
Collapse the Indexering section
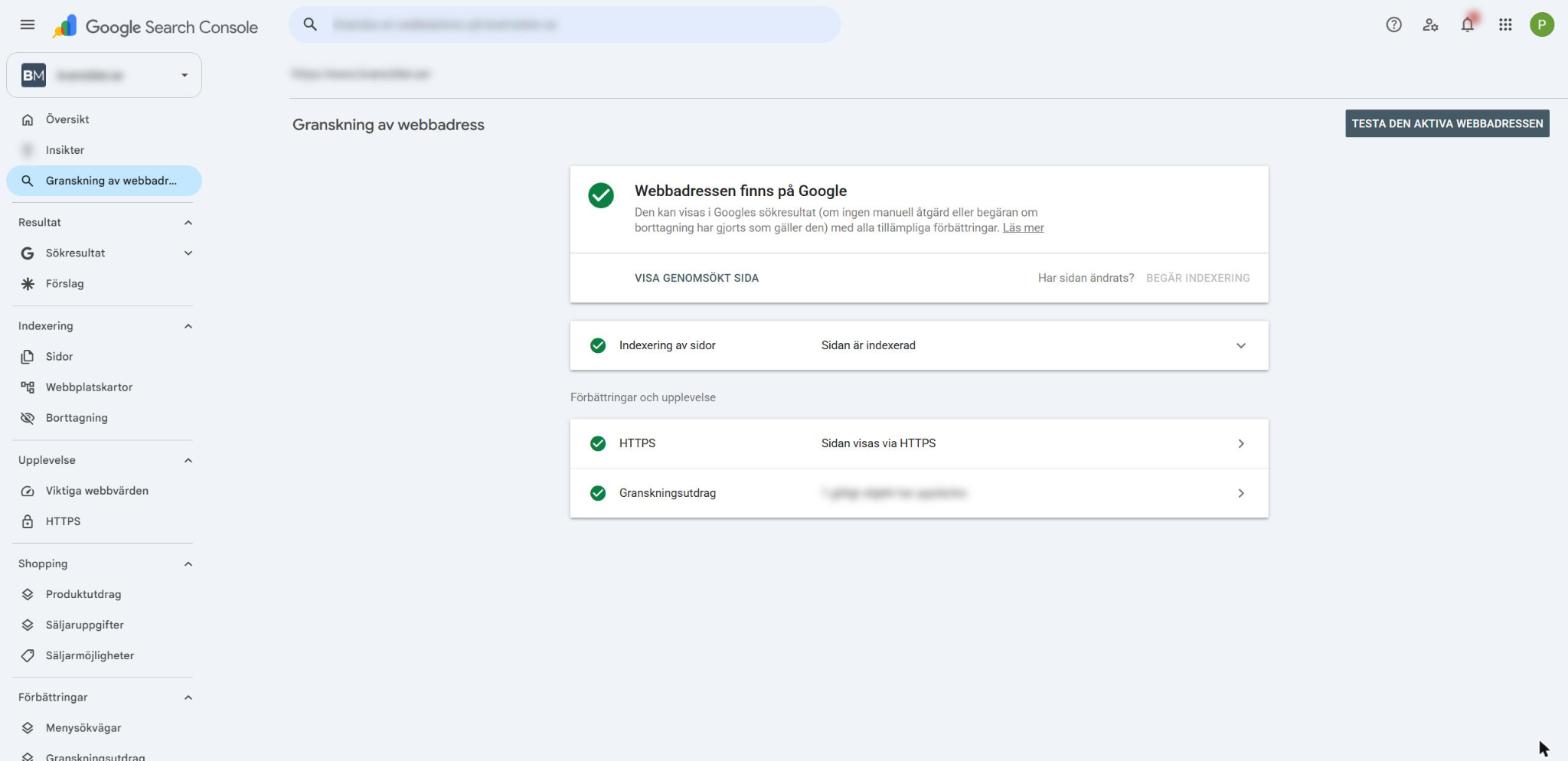[188, 326]
